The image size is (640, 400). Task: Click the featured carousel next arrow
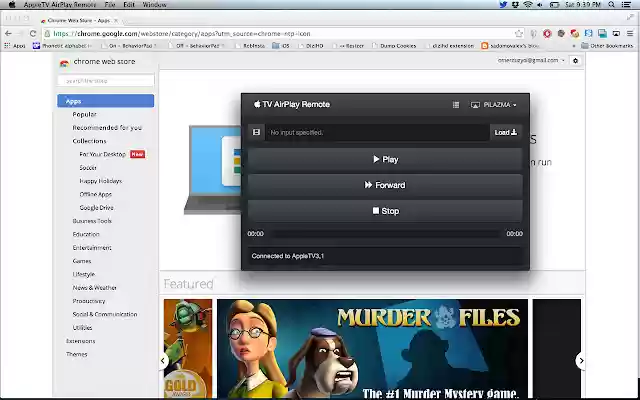(581, 361)
